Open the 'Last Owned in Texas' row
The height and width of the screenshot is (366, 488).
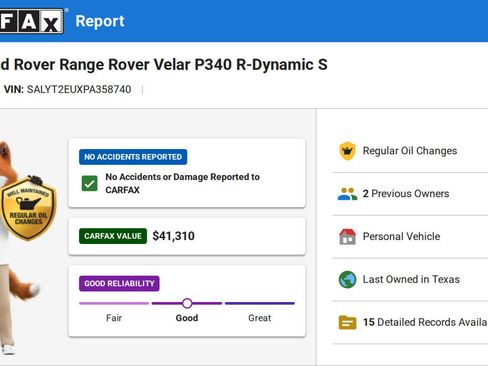(x=410, y=279)
